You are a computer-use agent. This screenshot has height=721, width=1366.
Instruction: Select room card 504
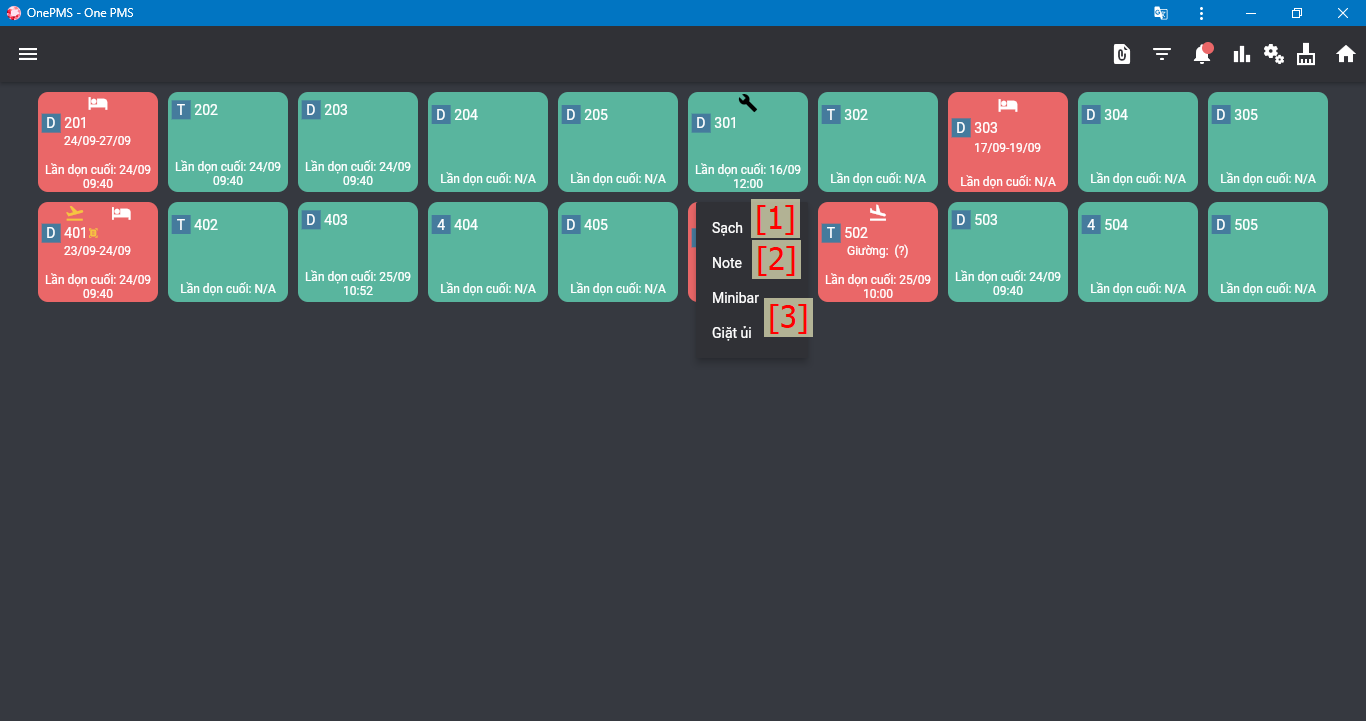[x=1138, y=252]
